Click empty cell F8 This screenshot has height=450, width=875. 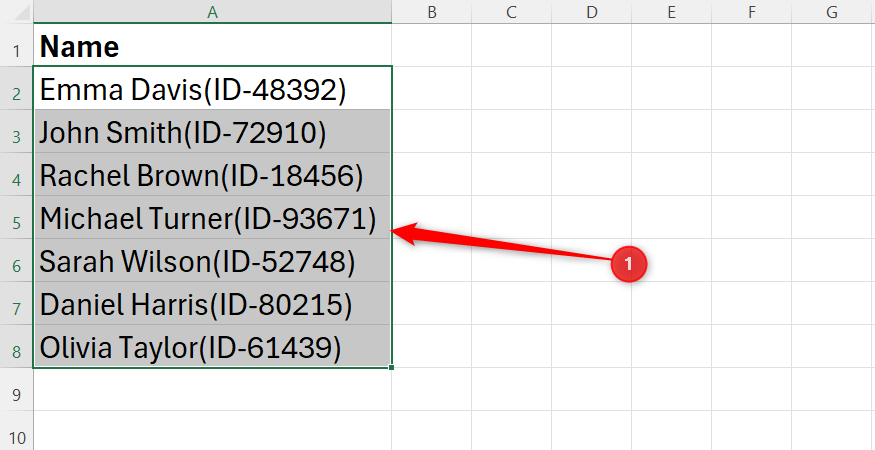[x=752, y=346]
